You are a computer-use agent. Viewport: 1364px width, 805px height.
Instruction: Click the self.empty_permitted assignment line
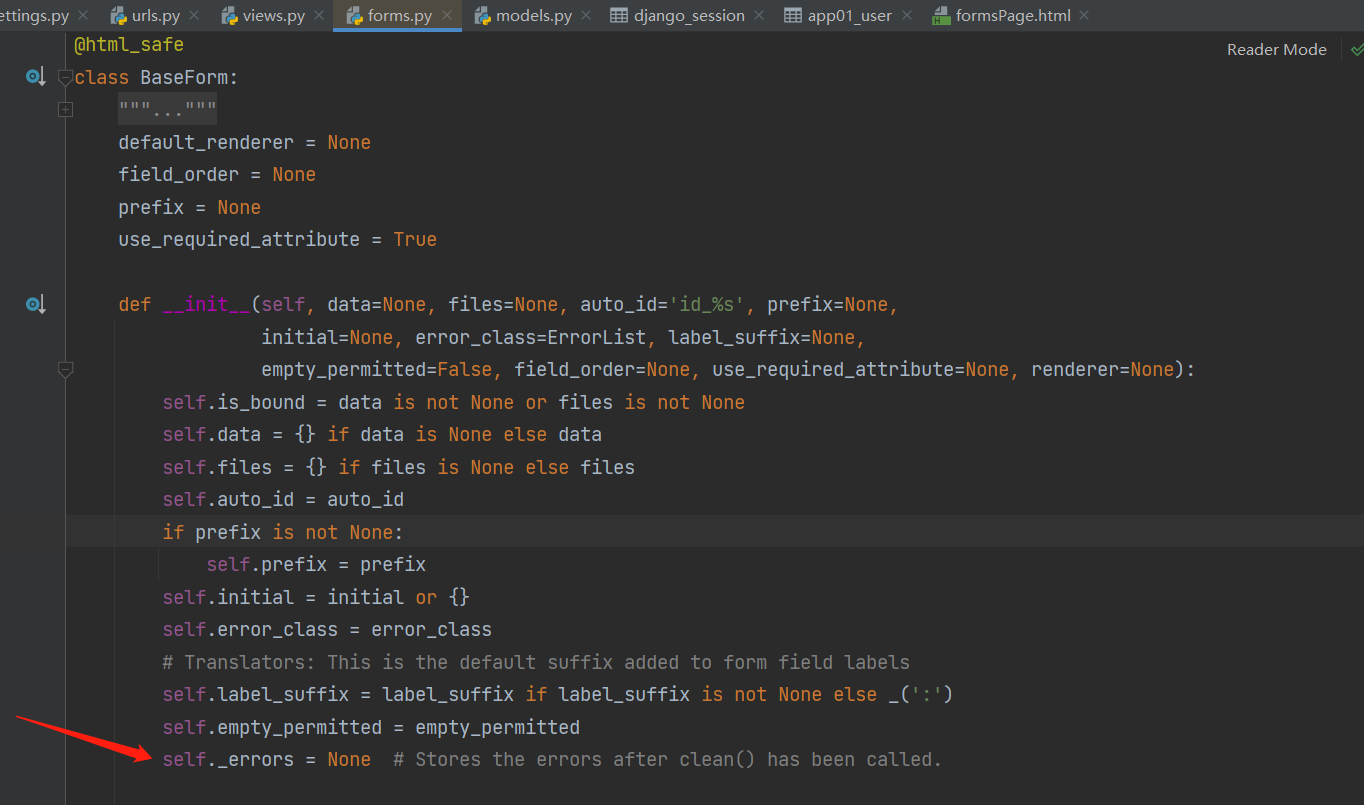coord(371,727)
